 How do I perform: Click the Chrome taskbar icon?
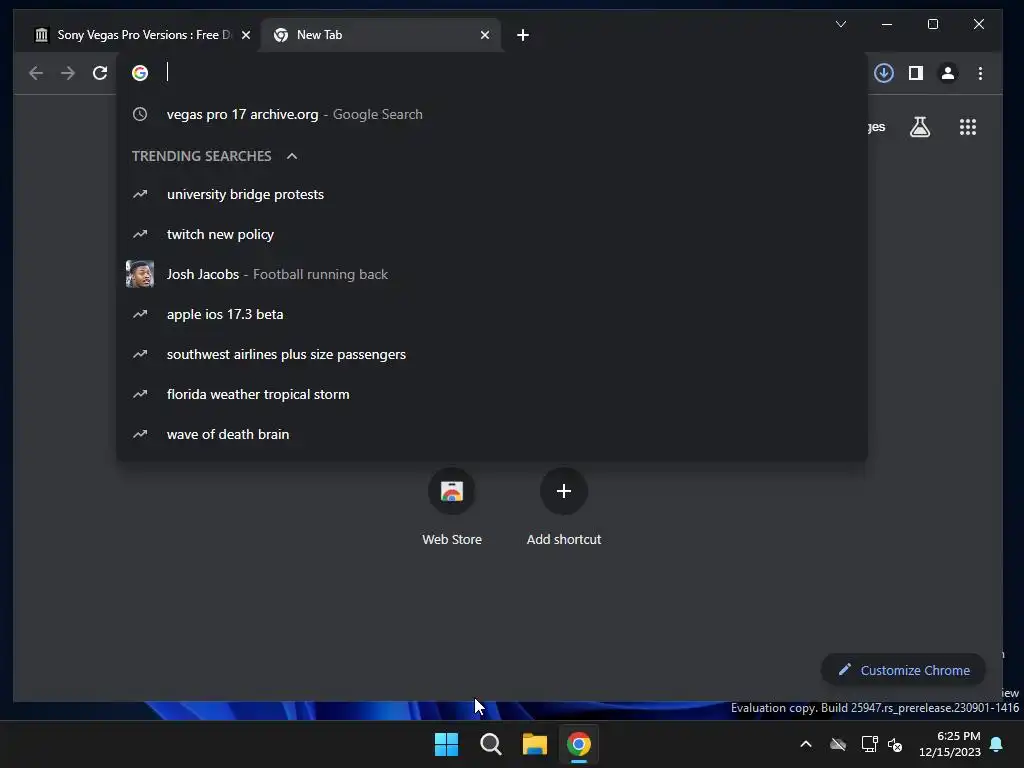pyautogui.click(x=579, y=744)
